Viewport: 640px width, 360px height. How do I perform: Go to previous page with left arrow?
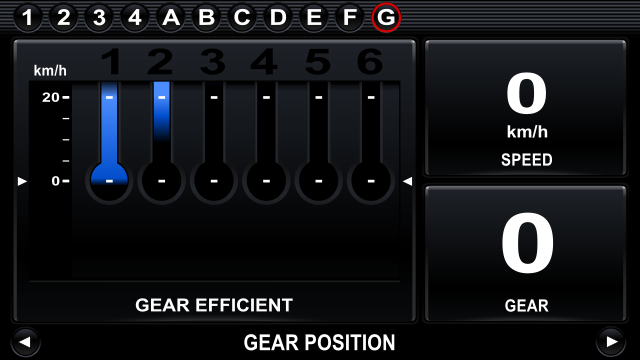[x=25, y=342]
